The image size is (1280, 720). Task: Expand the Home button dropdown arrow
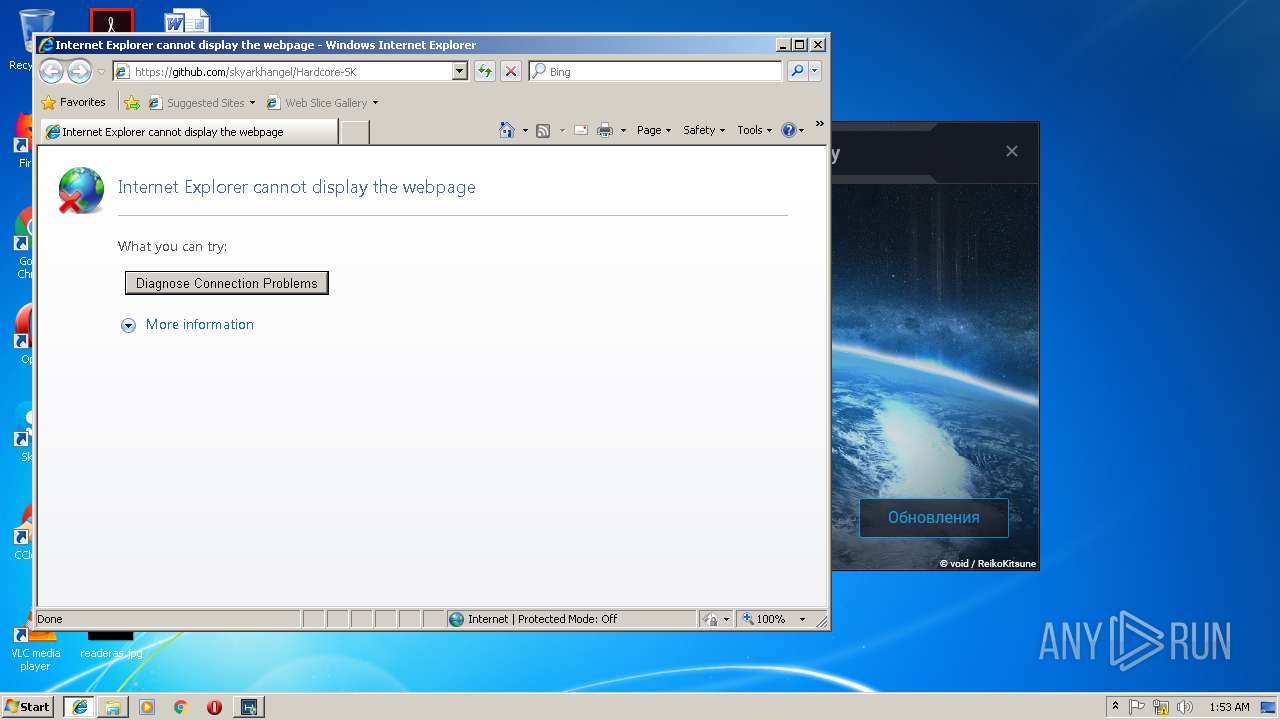(x=525, y=131)
